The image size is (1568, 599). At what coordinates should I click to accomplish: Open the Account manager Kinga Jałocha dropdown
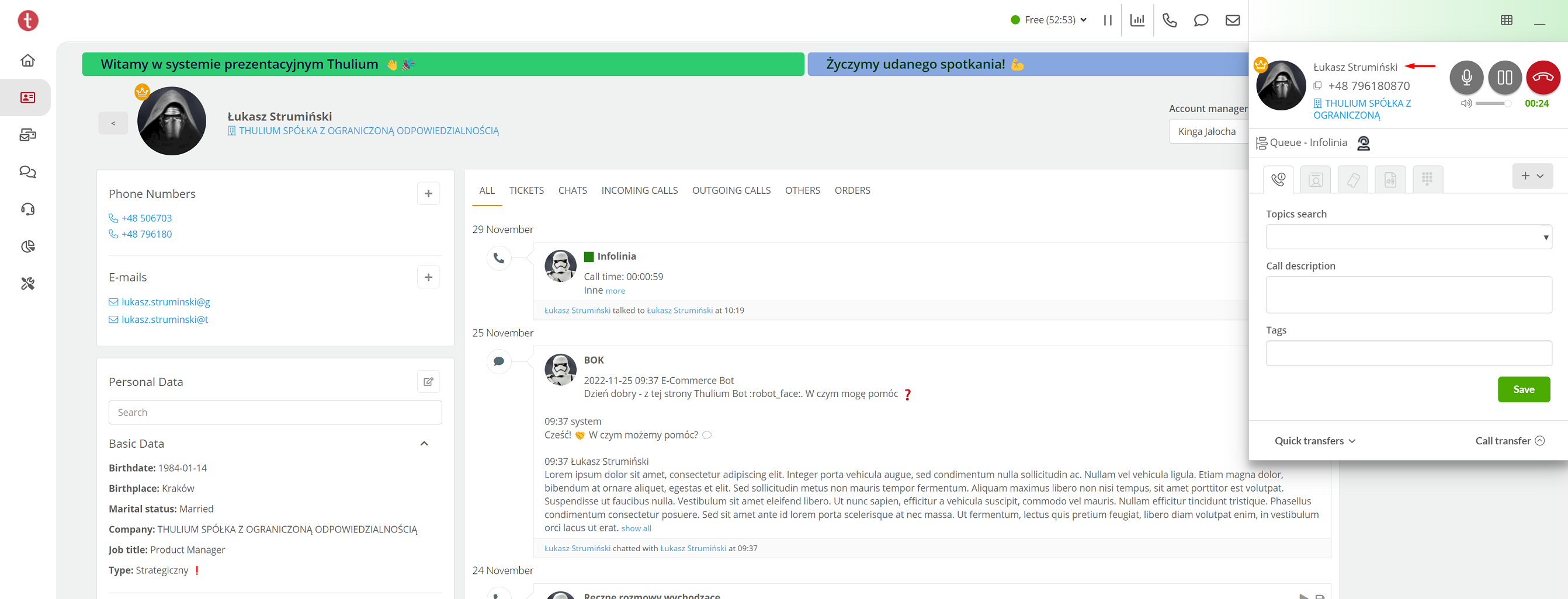1208,131
